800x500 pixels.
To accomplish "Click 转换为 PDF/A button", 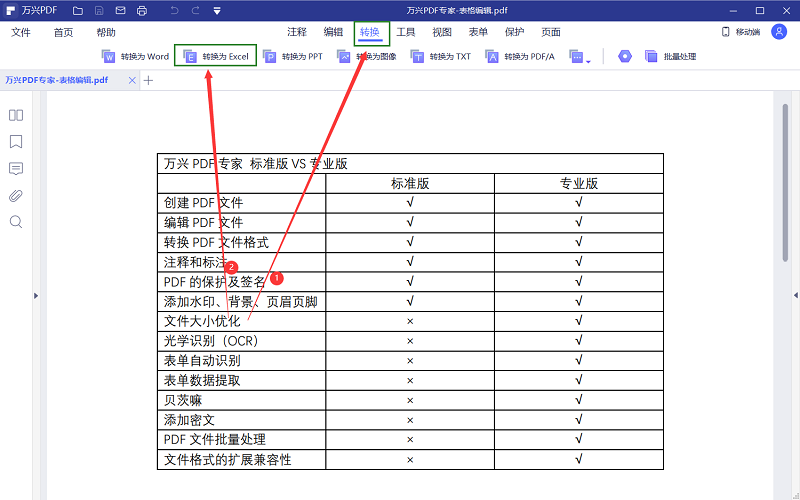I will coord(520,57).
